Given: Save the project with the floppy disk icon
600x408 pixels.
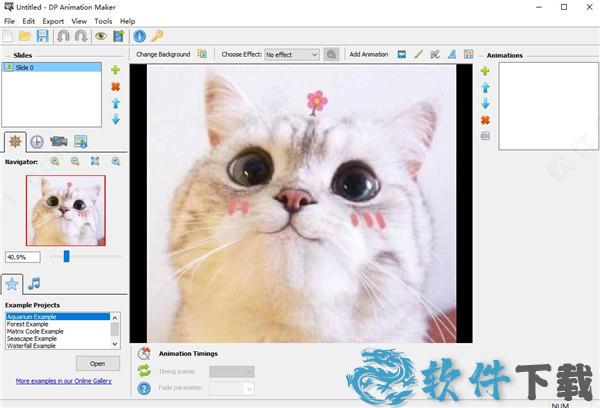Looking at the screenshot, I should click(x=42, y=36).
